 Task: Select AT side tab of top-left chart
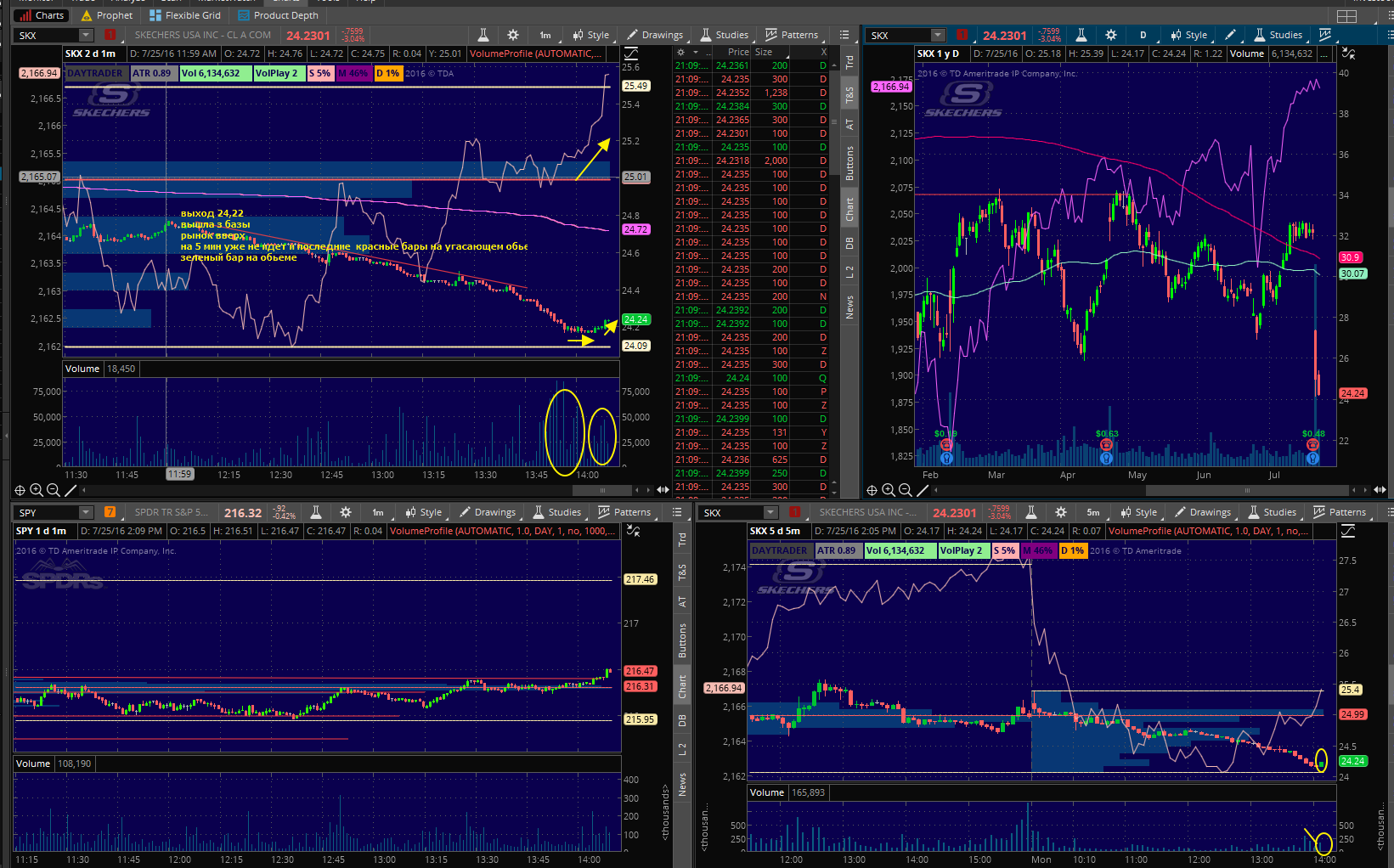849,125
